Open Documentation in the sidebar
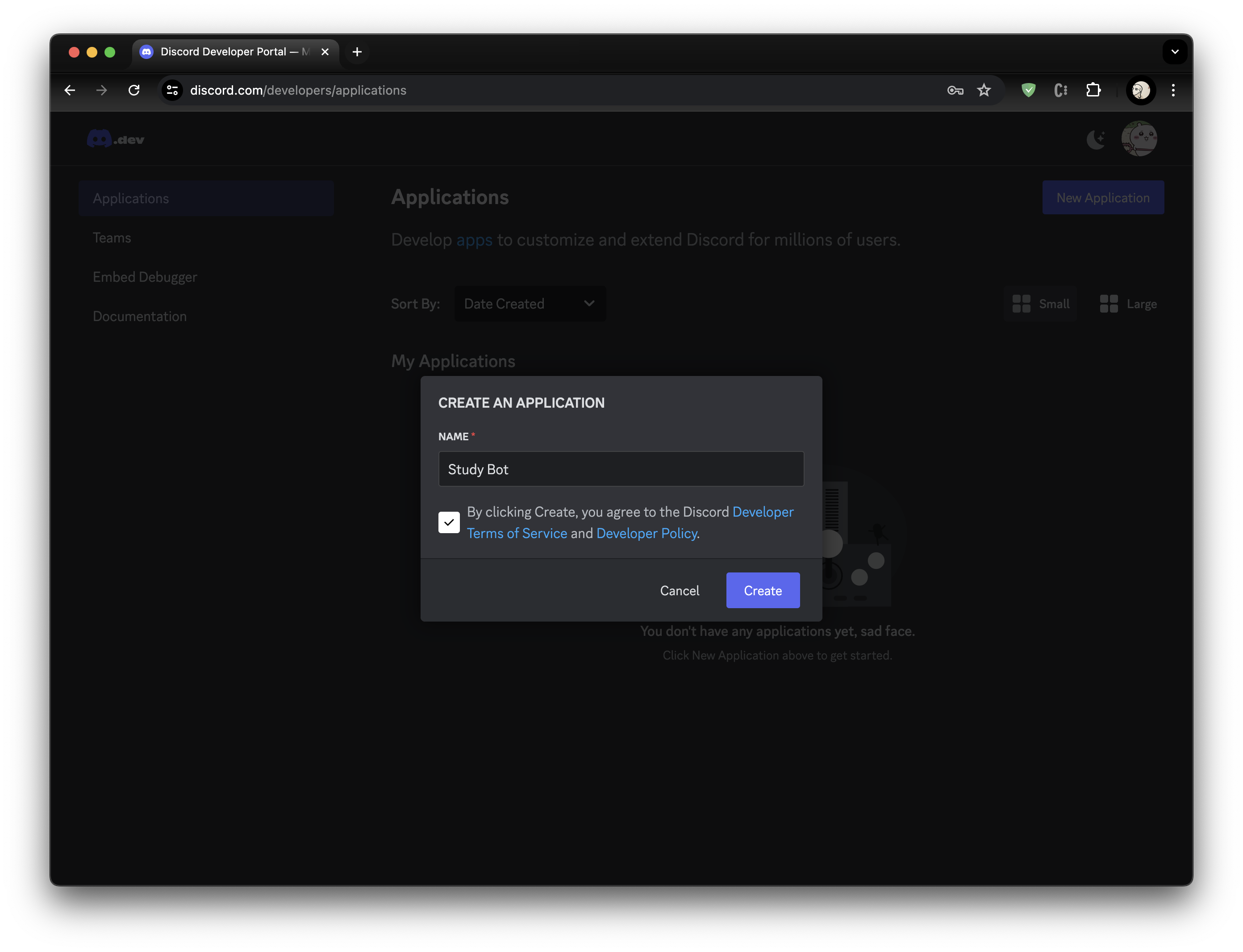1243x952 pixels. pos(139,316)
